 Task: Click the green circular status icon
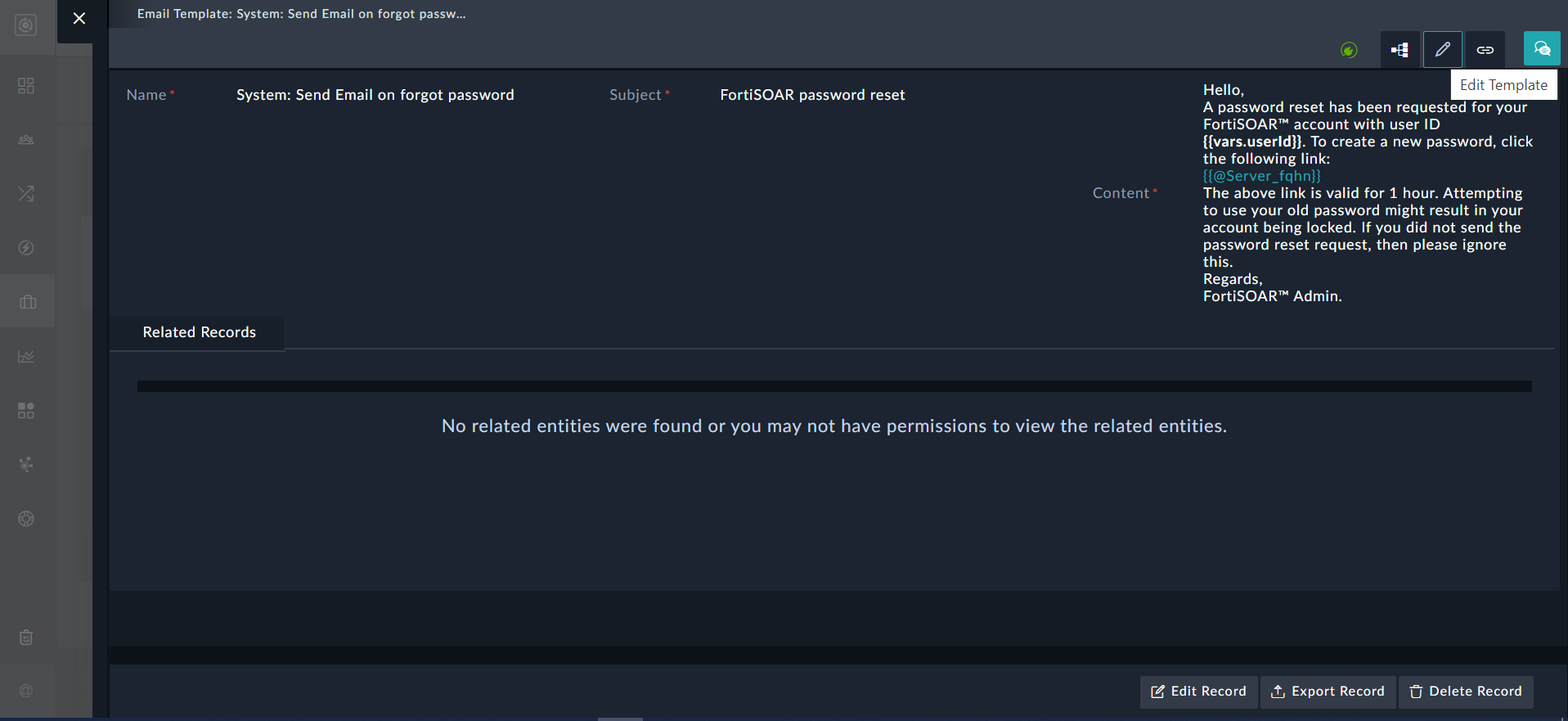point(1349,50)
